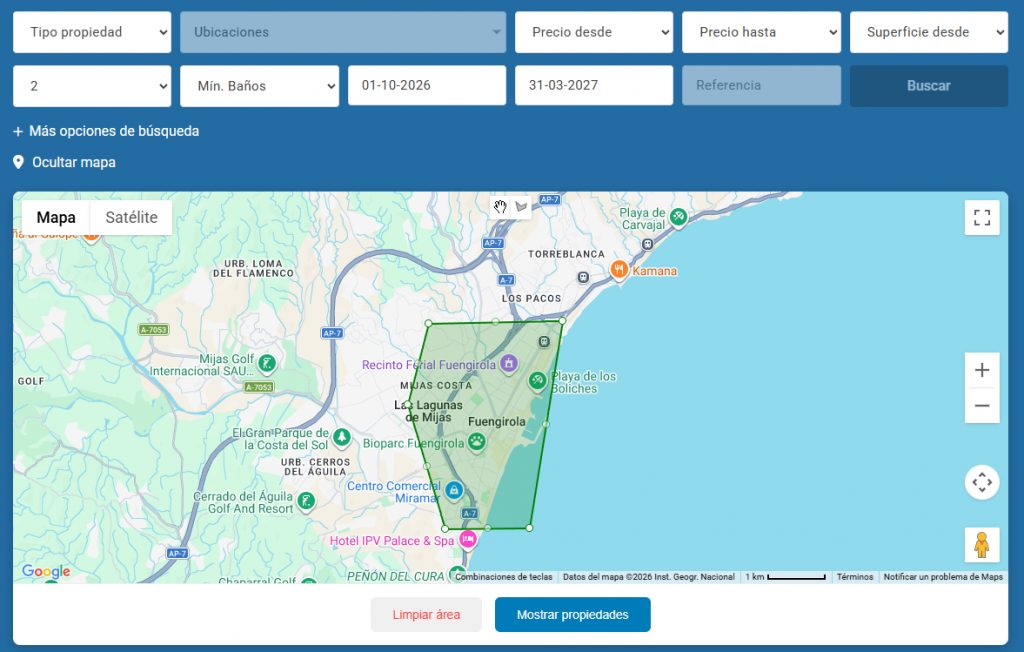
Task: Open the map camera controls icon
Action: pos(981,482)
